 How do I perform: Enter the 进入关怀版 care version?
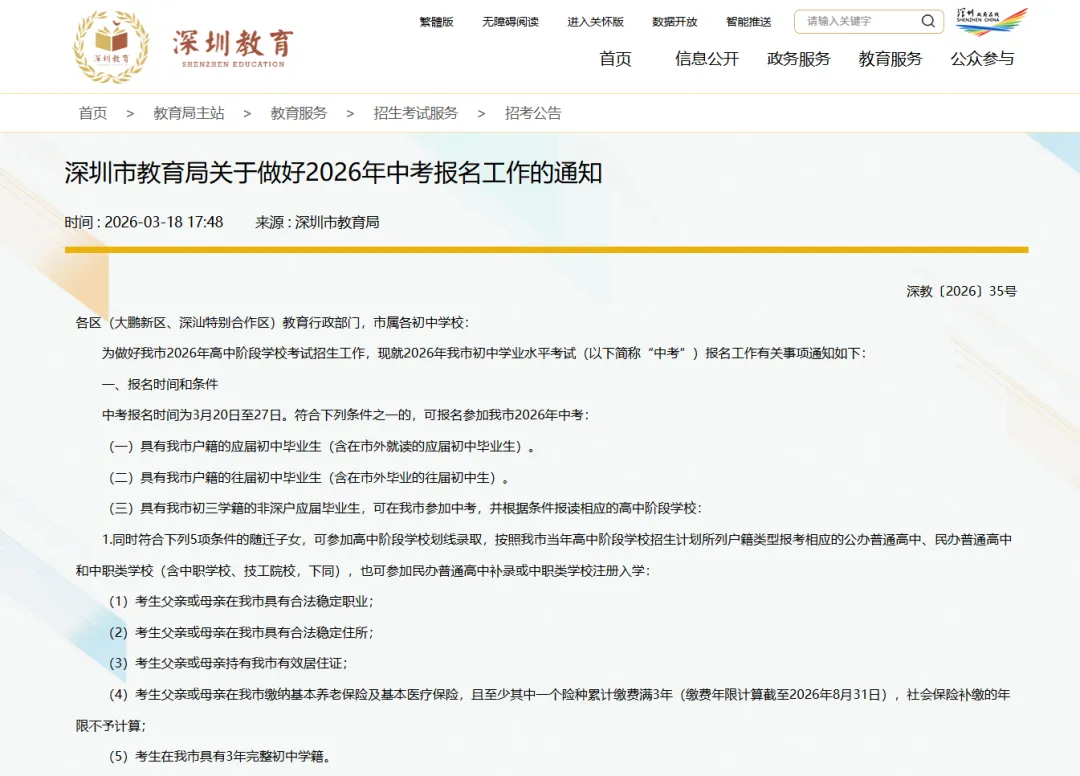[596, 22]
